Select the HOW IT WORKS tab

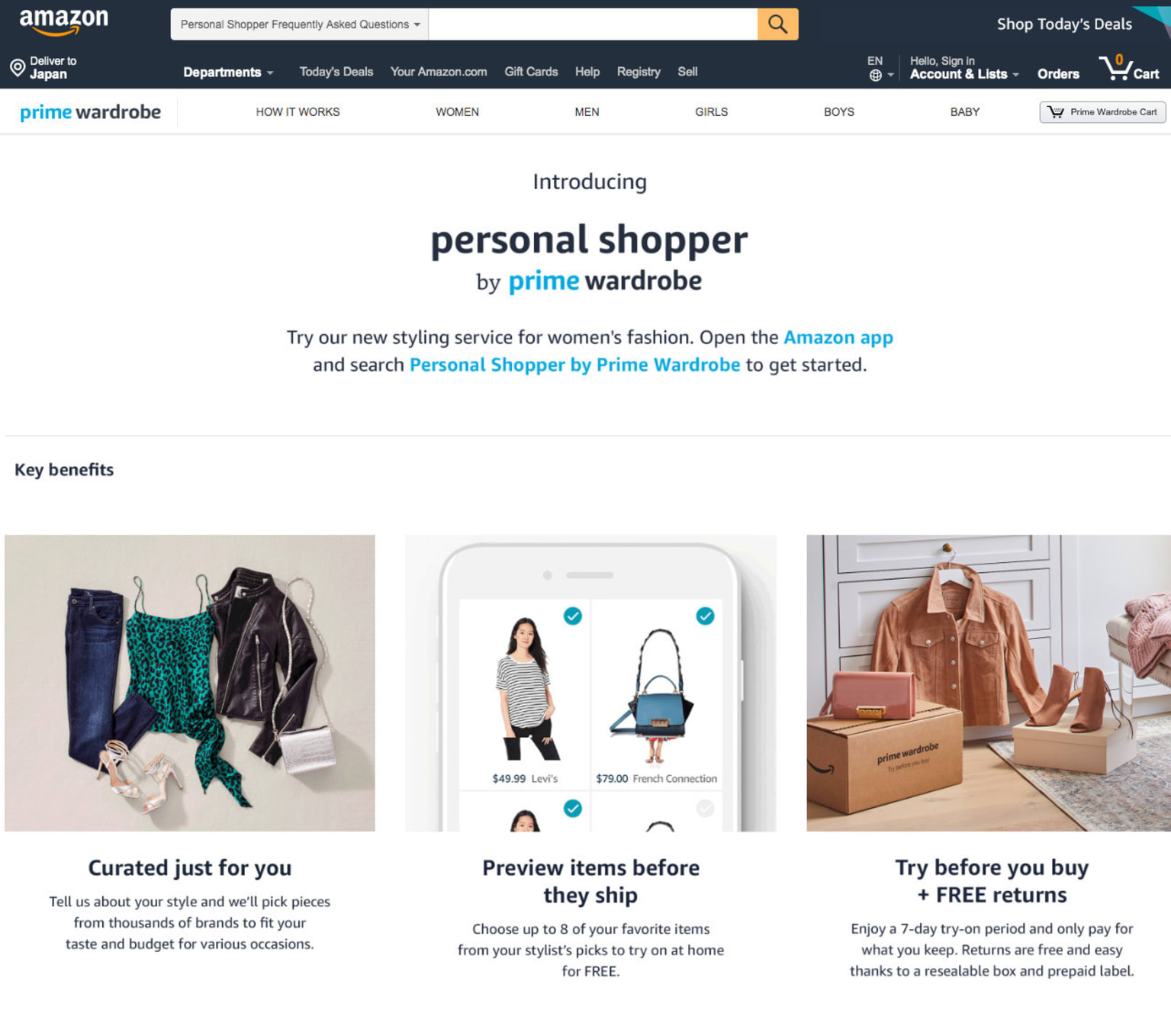click(298, 112)
